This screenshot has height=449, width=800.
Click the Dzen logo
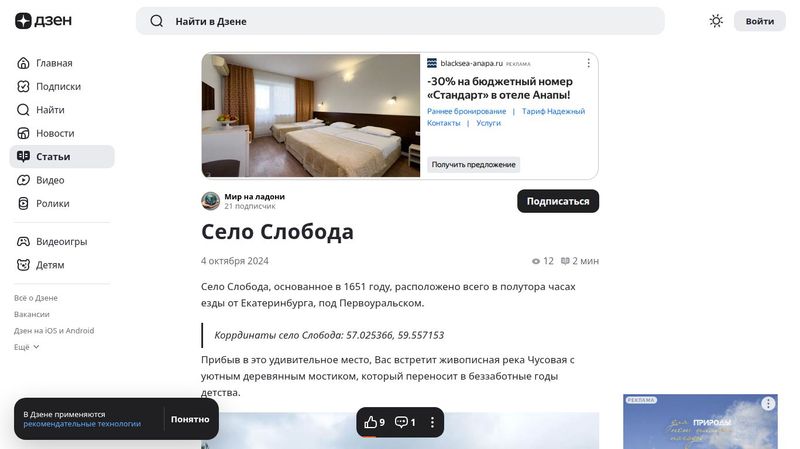(43, 21)
